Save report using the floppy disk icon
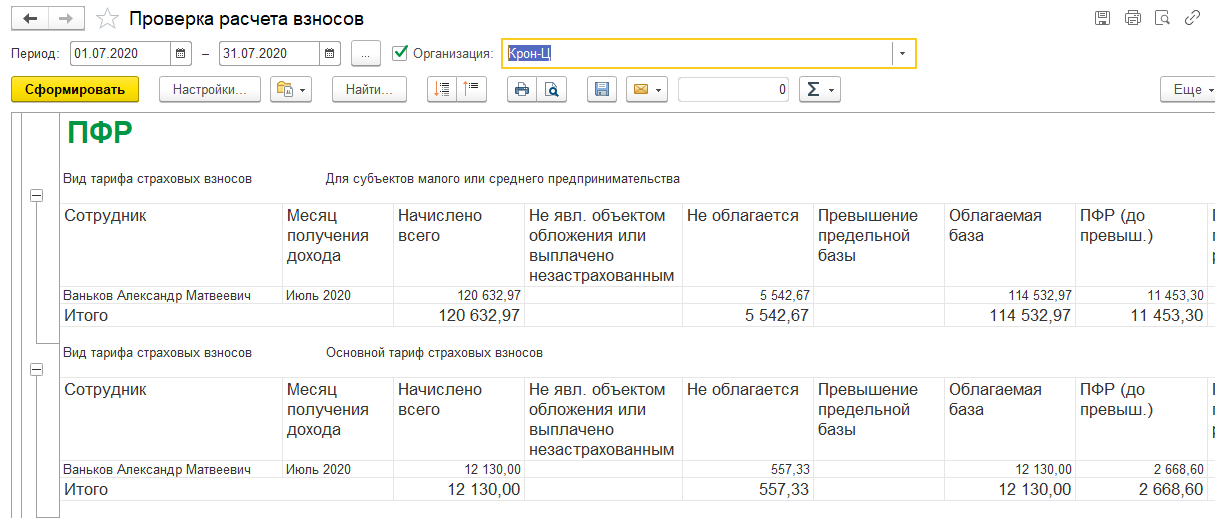Image resolution: width=1215 pixels, height=518 pixels. [x=602, y=90]
